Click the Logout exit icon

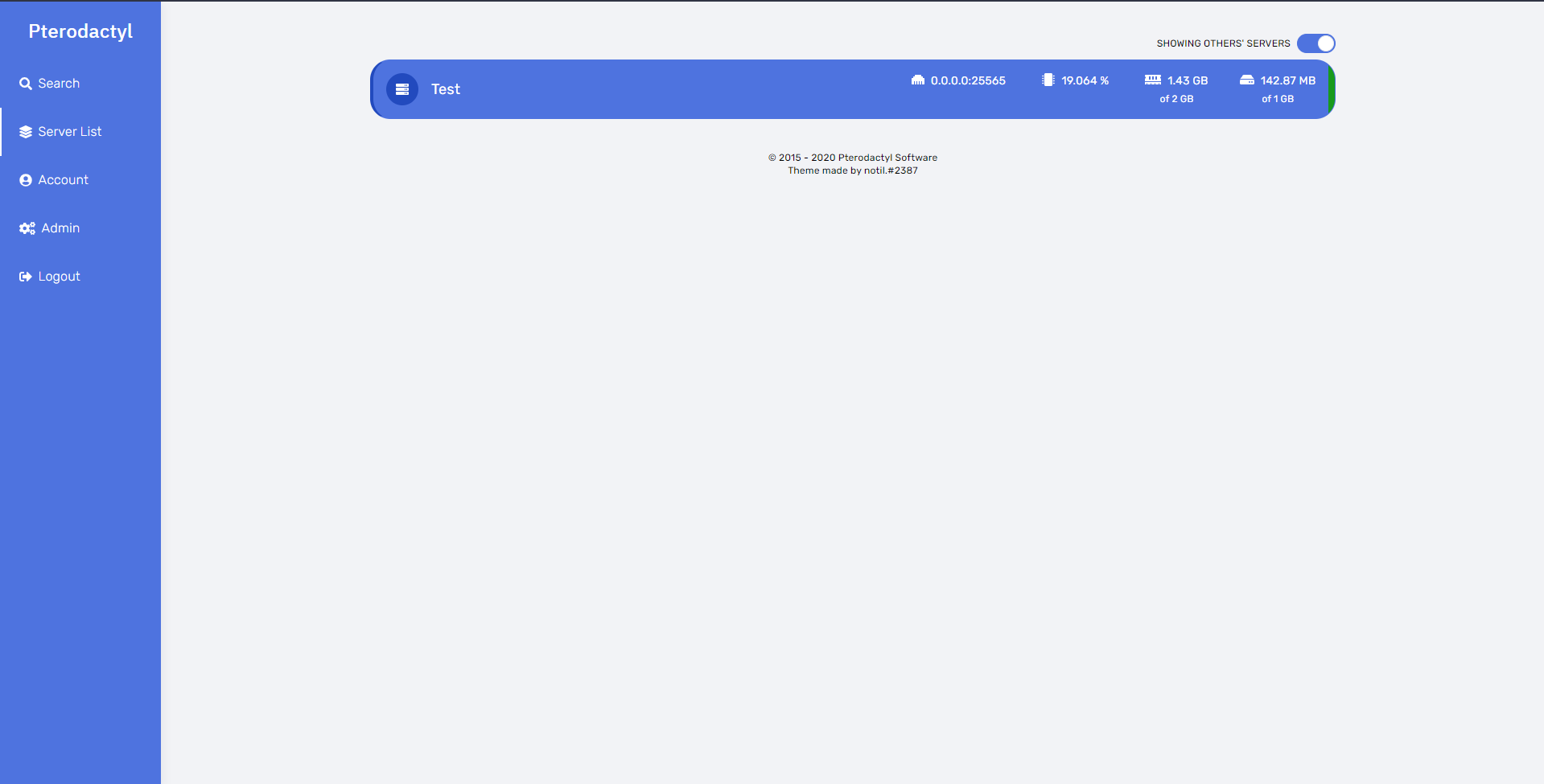click(26, 277)
